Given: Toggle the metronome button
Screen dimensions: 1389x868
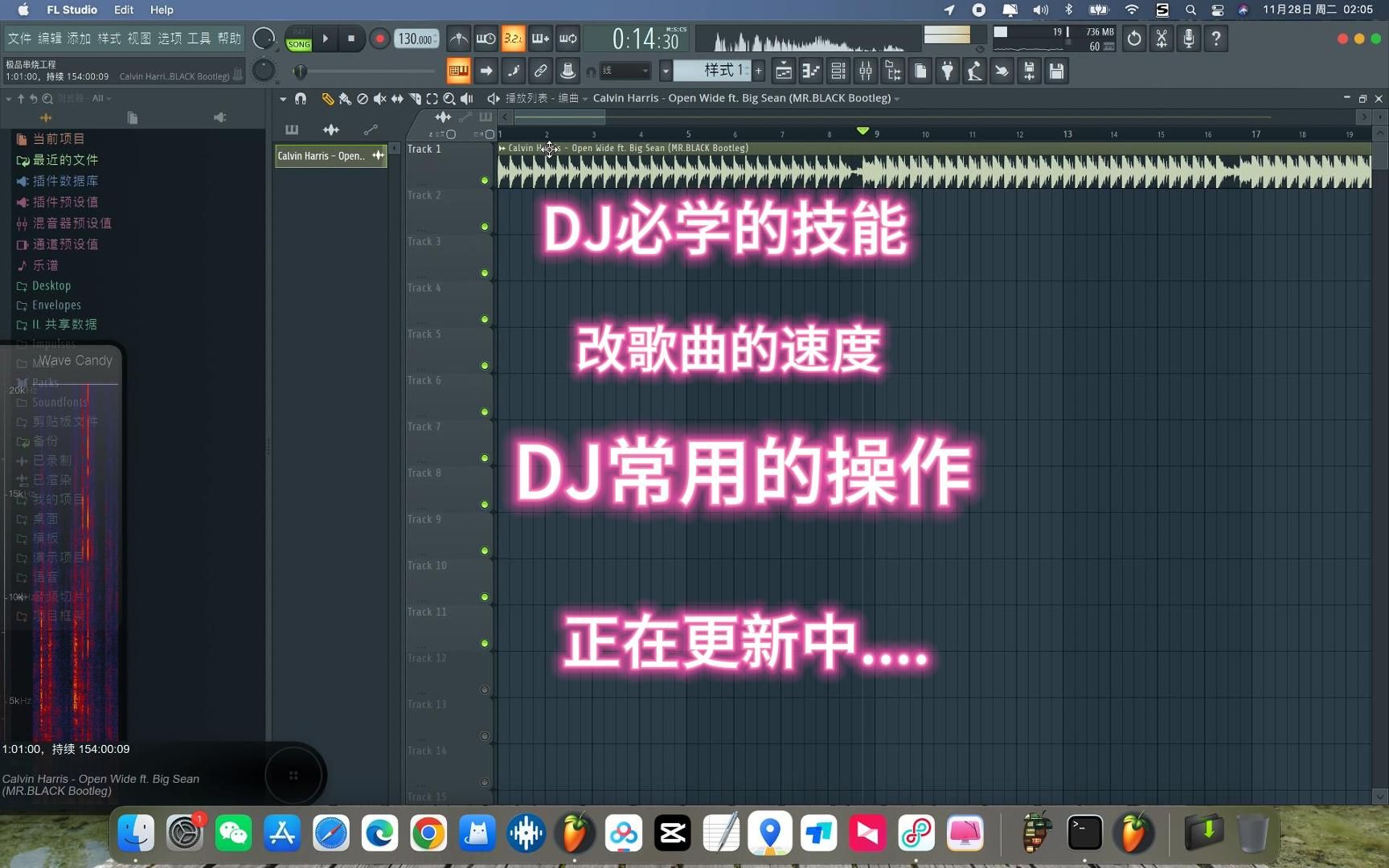Looking at the screenshot, I should (459, 39).
